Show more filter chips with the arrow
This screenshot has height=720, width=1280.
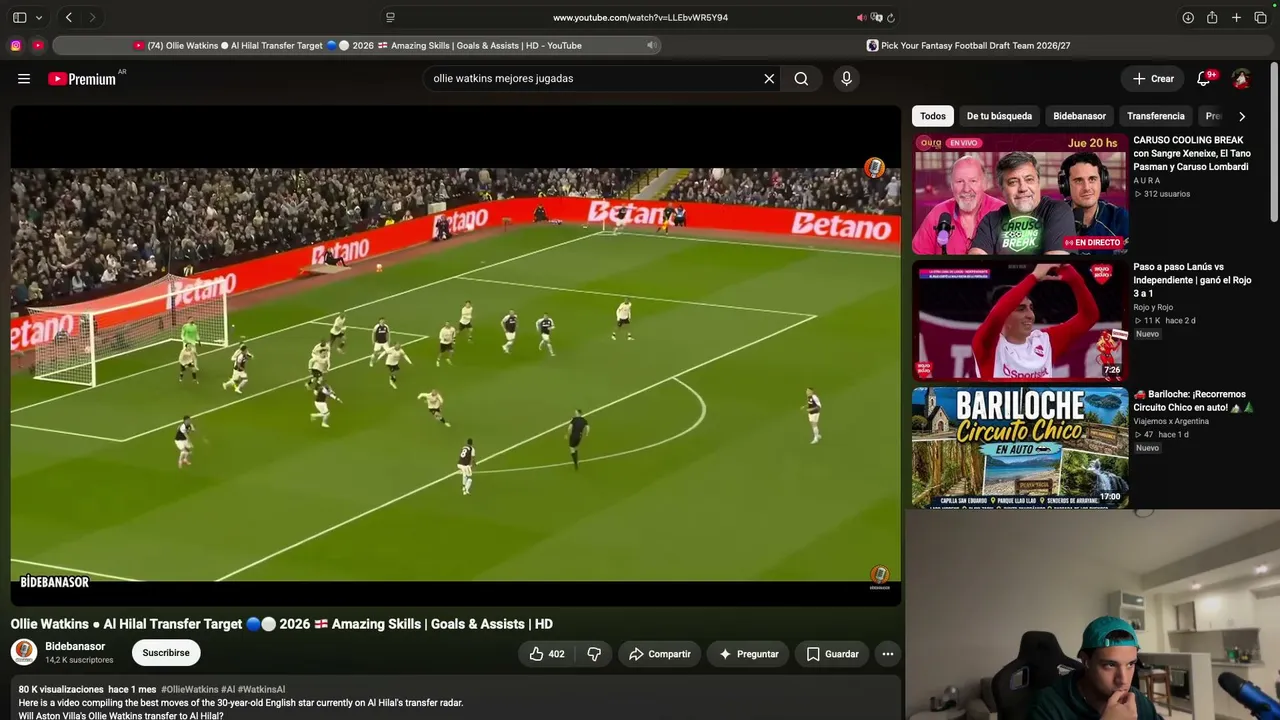point(1242,117)
